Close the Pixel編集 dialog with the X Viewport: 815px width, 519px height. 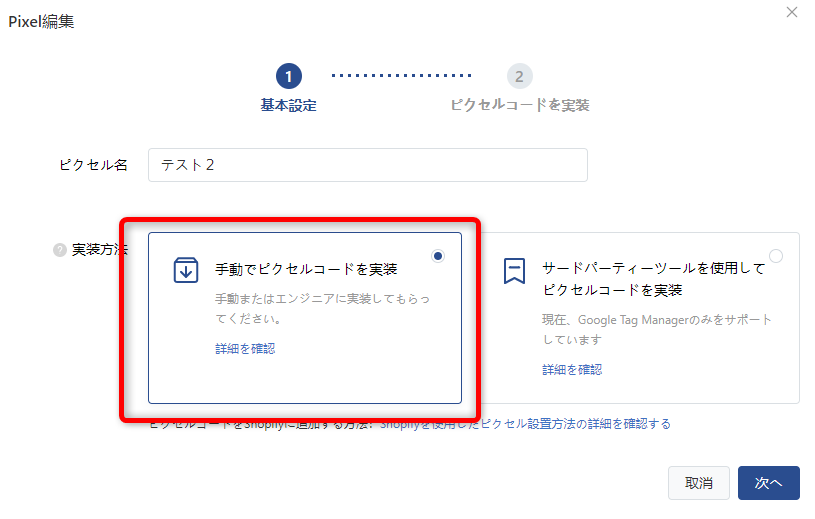792,12
